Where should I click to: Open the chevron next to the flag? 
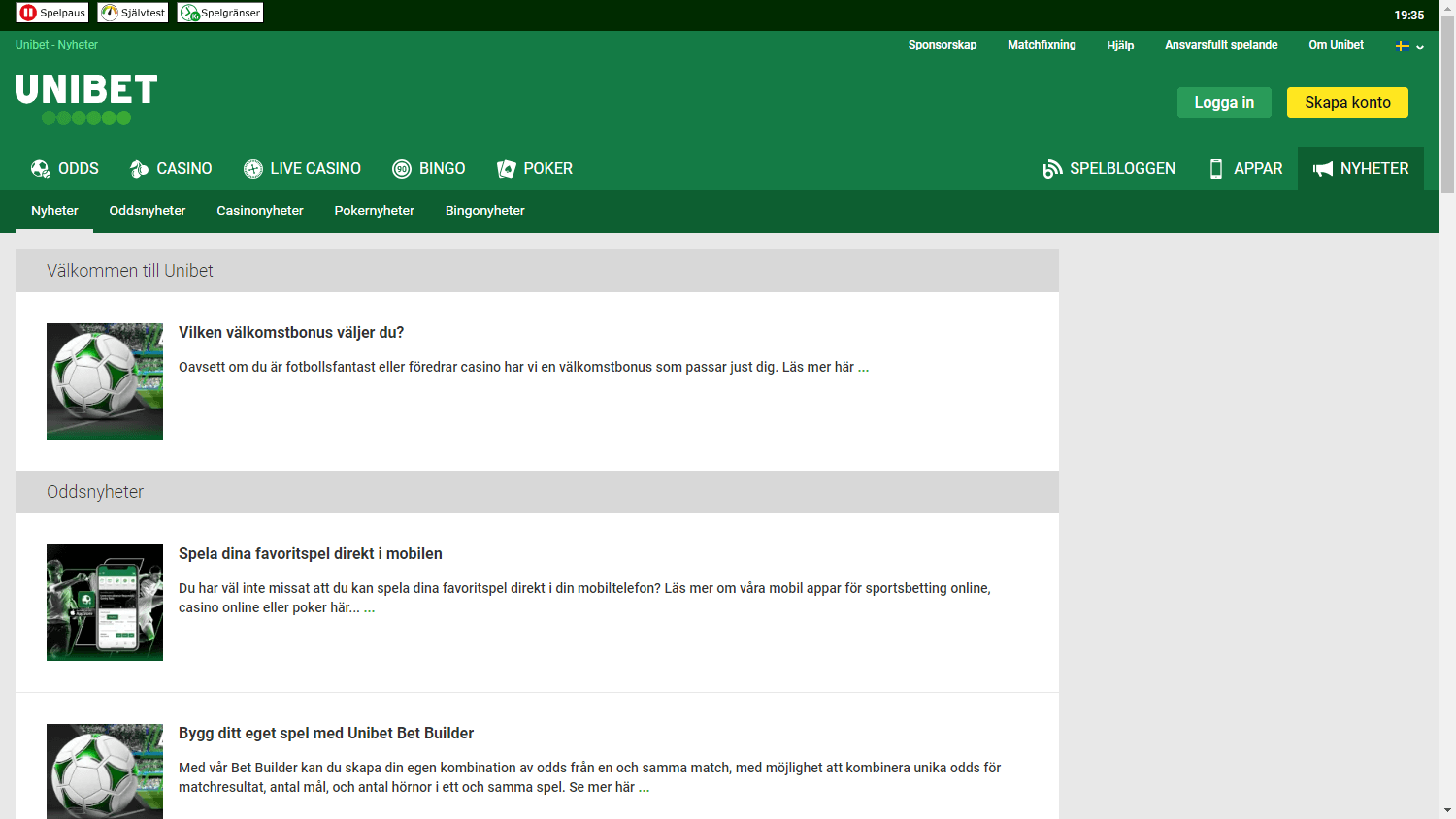pyautogui.click(x=1419, y=47)
